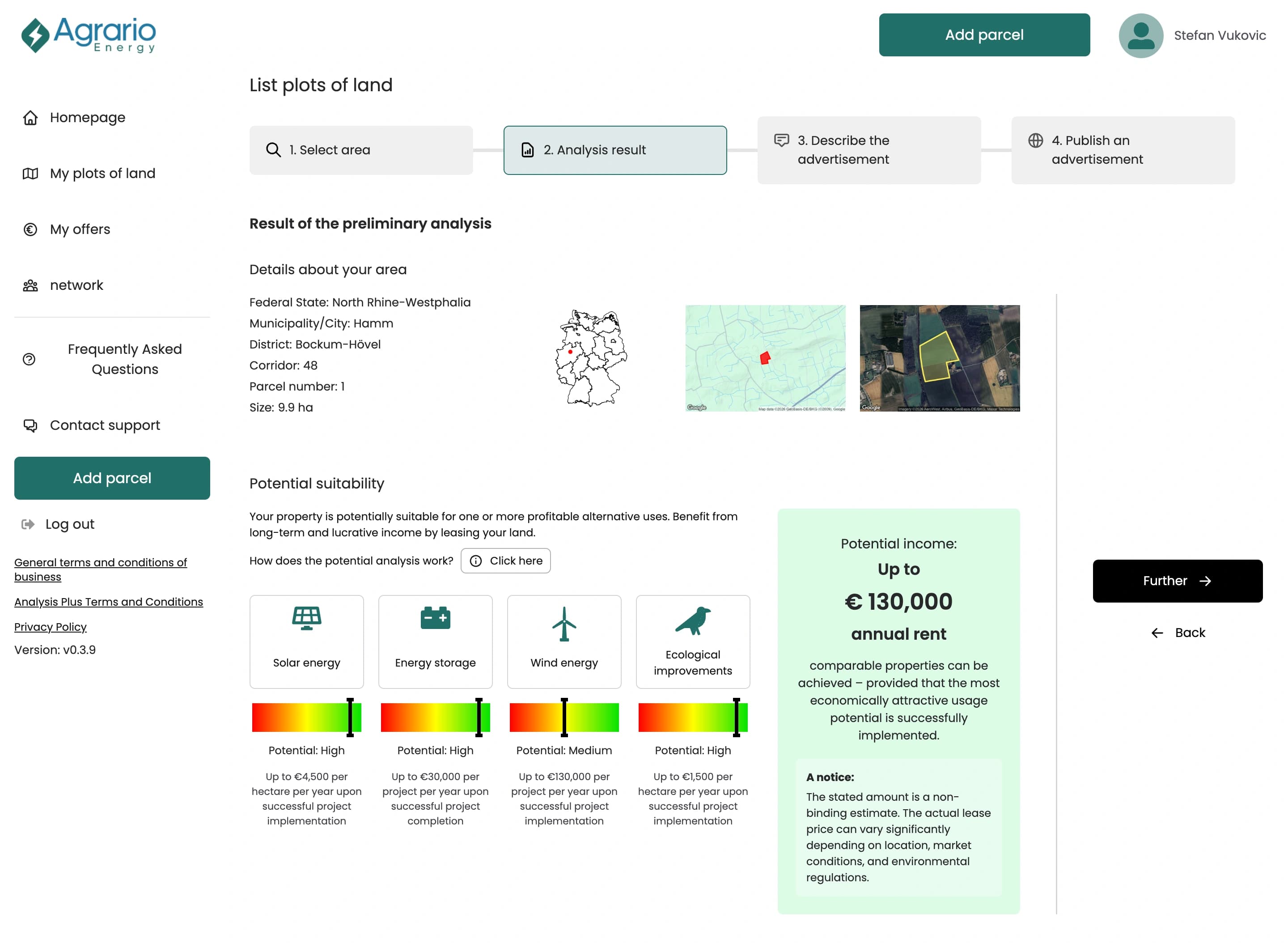Viewport: 1288px width, 943px height.
Task: Click the Log out arrow icon
Action: [29, 524]
